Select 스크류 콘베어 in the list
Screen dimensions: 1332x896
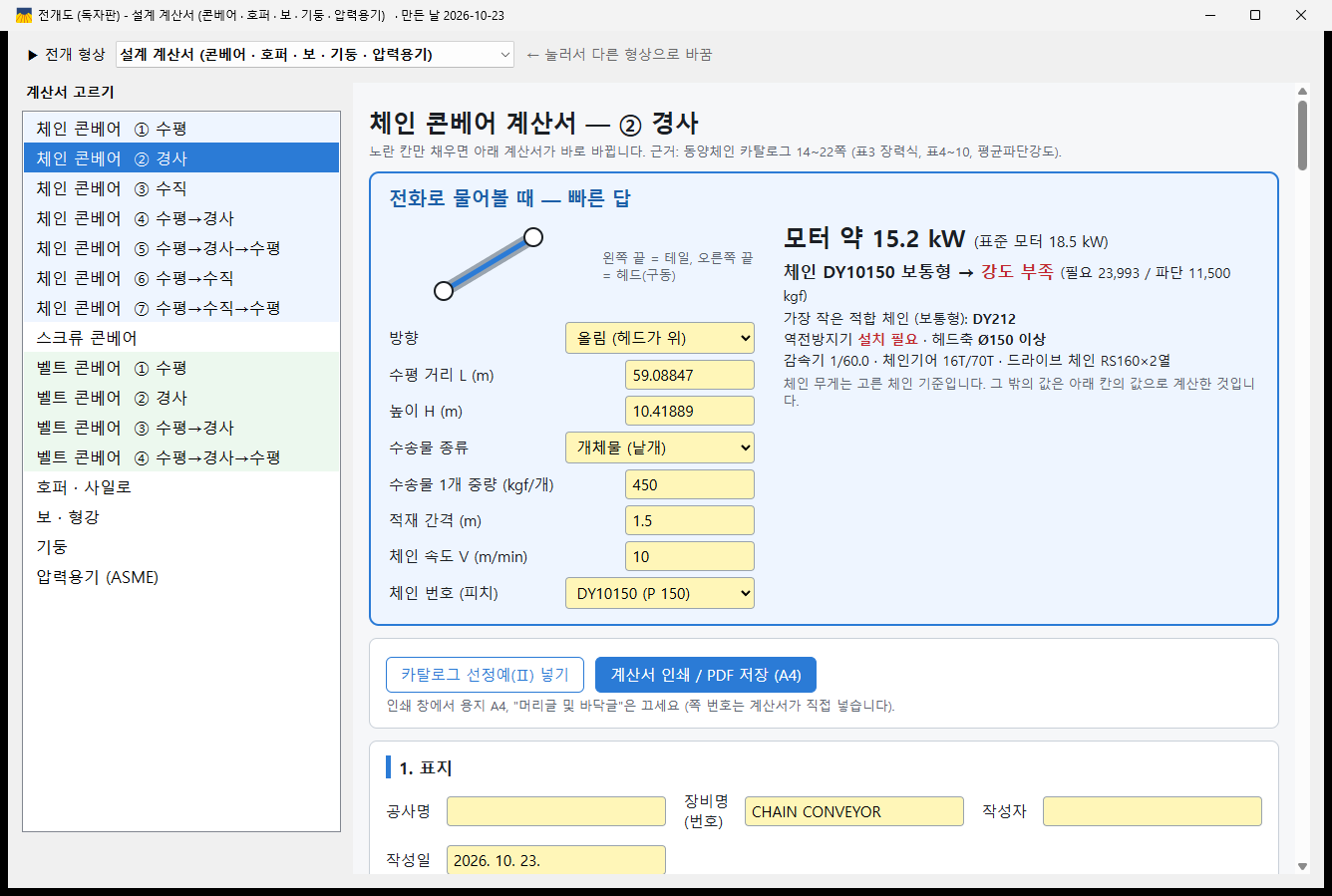click(x=181, y=338)
